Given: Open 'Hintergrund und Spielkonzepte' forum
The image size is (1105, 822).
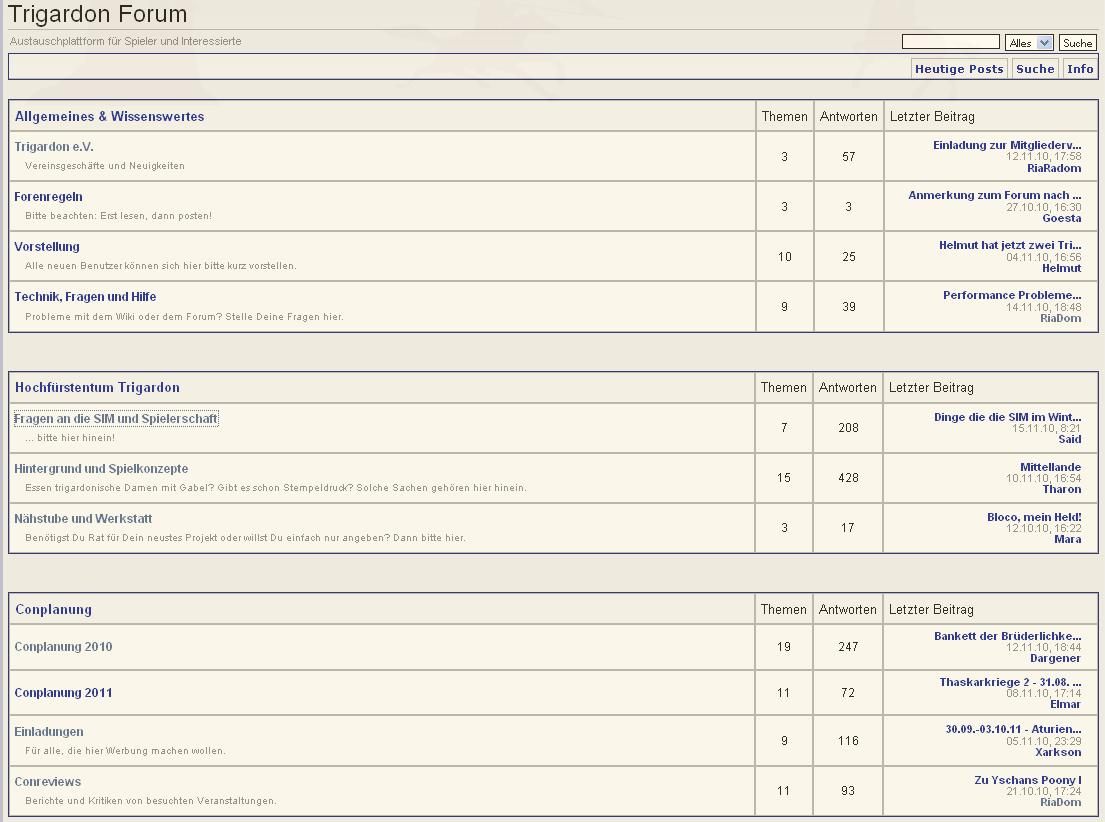Looking at the screenshot, I should coord(101,469).
